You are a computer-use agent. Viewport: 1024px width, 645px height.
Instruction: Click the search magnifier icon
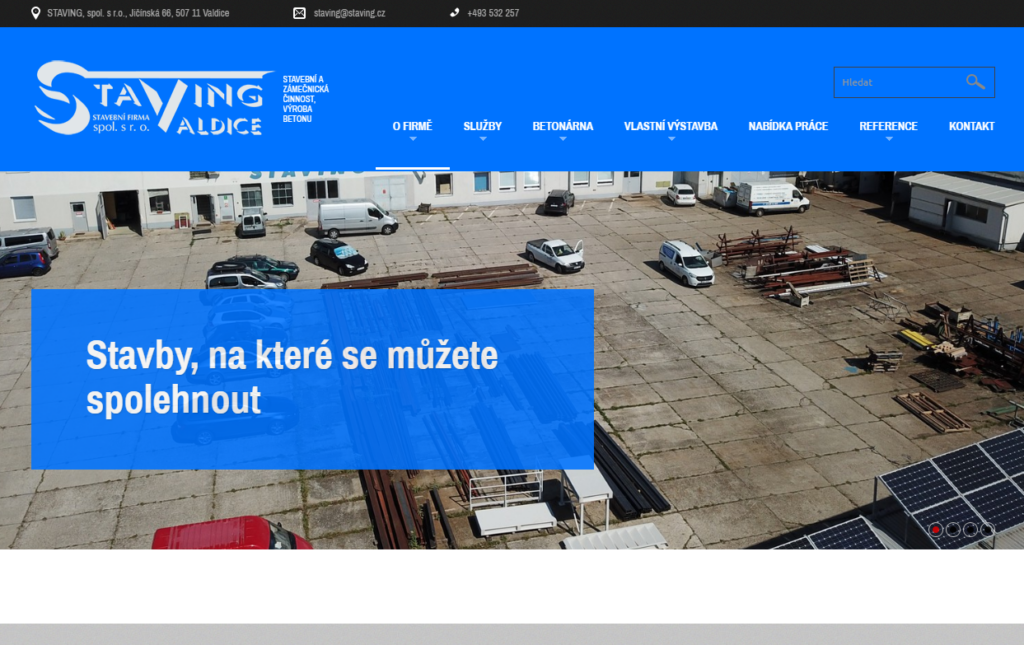[975, 82]
